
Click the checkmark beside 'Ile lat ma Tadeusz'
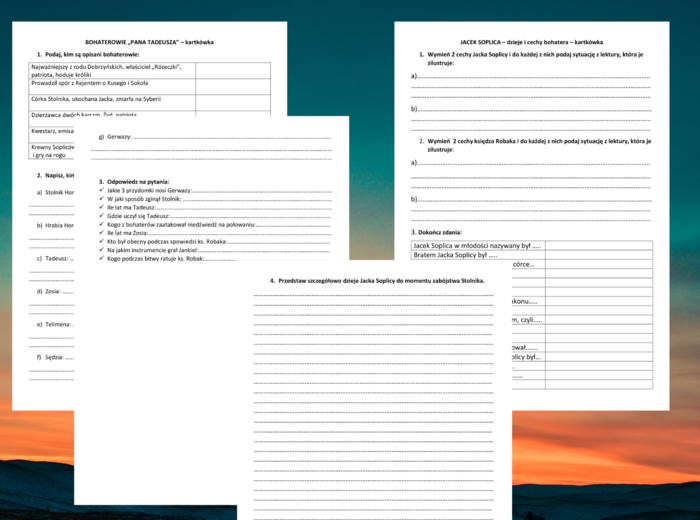tap(102, 207)
